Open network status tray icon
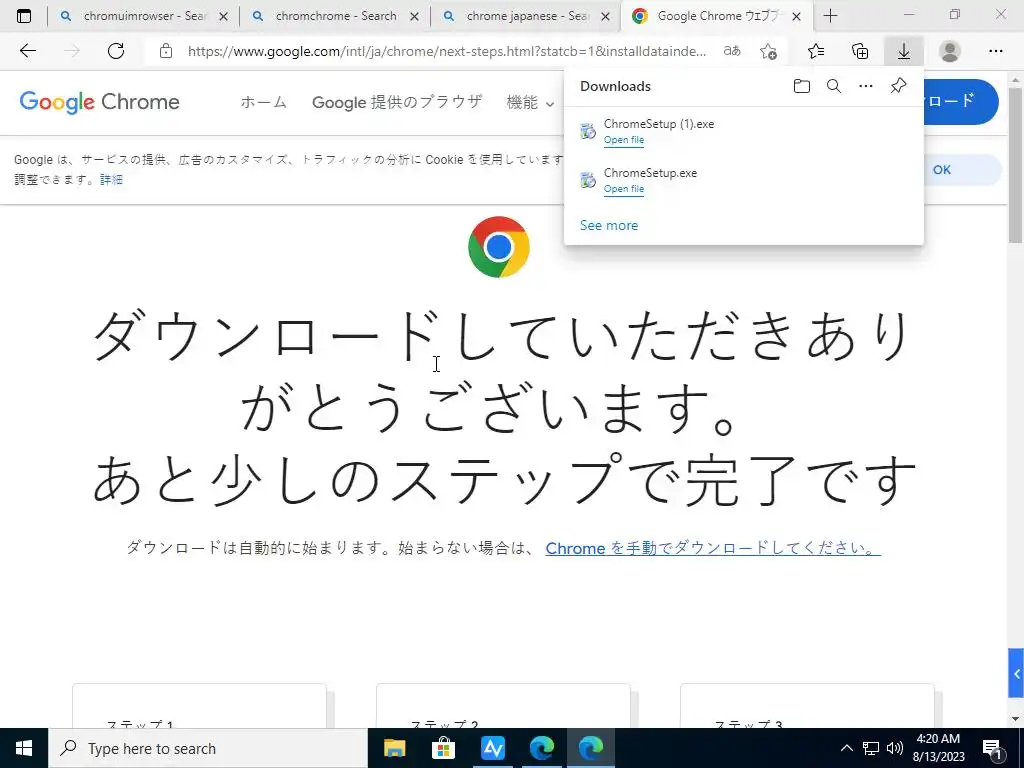The width and height of the screenshot is (1024, 768). pyautogui.click(x=871, y=748)
